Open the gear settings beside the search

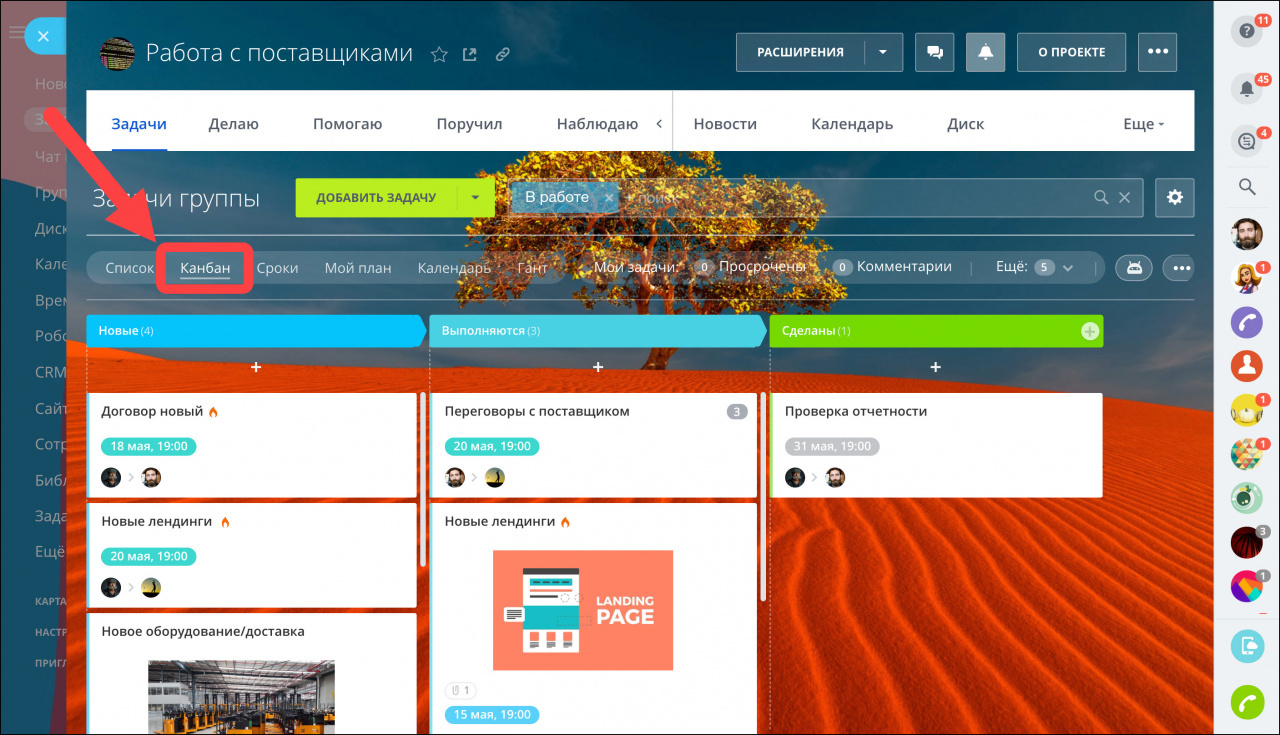[1174, 198]
